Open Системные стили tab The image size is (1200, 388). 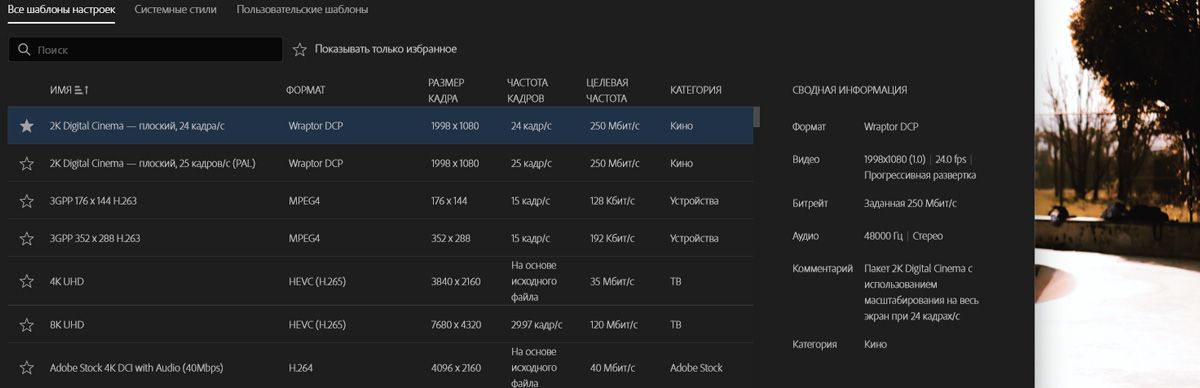(176, 10)
